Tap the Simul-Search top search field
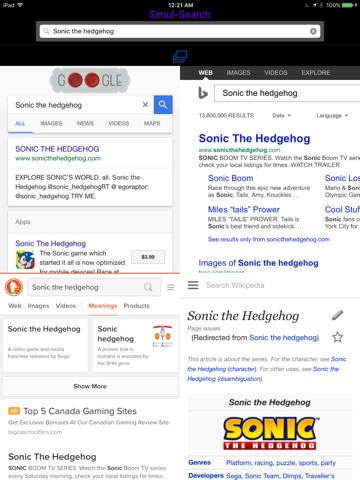Viewport: 360px width, 480px height. point(180,31)
